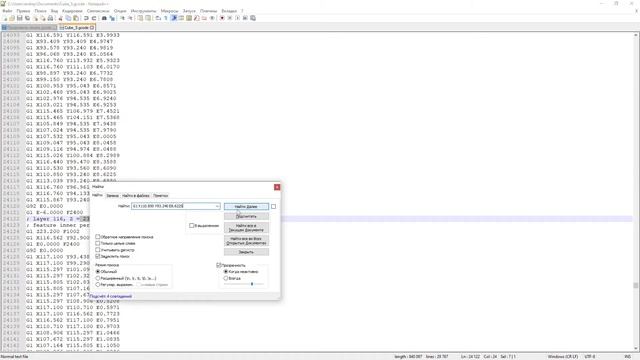Viewport: 640px width, 360px height.
Task: Start macro recording with red icon
Action: pos(222,18)
